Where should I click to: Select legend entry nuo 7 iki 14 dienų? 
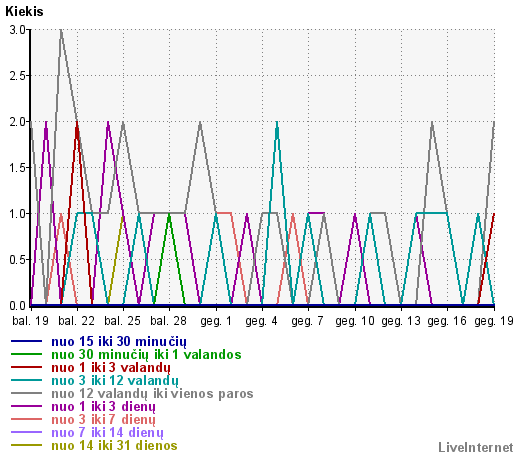click(x=107, y=433)
